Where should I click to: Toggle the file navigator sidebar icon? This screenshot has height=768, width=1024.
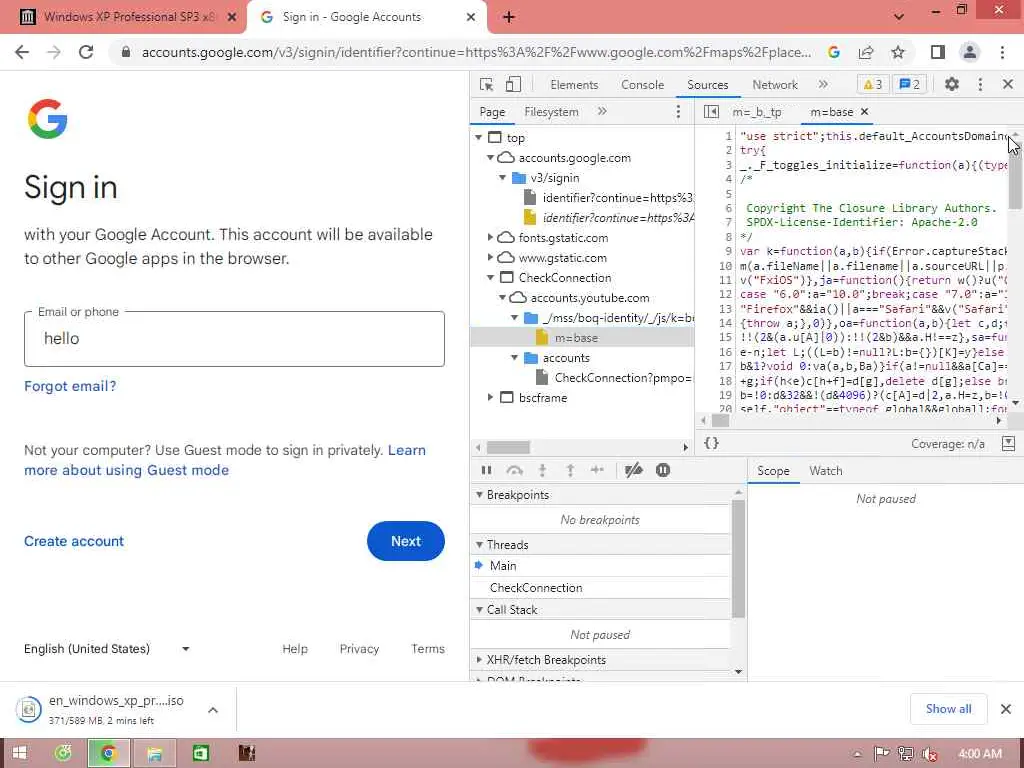[711, 112]
